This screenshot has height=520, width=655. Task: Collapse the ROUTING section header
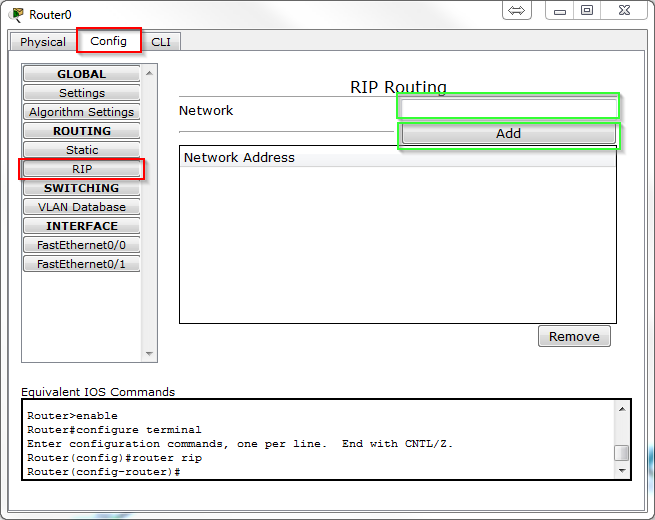click(82, 131)
